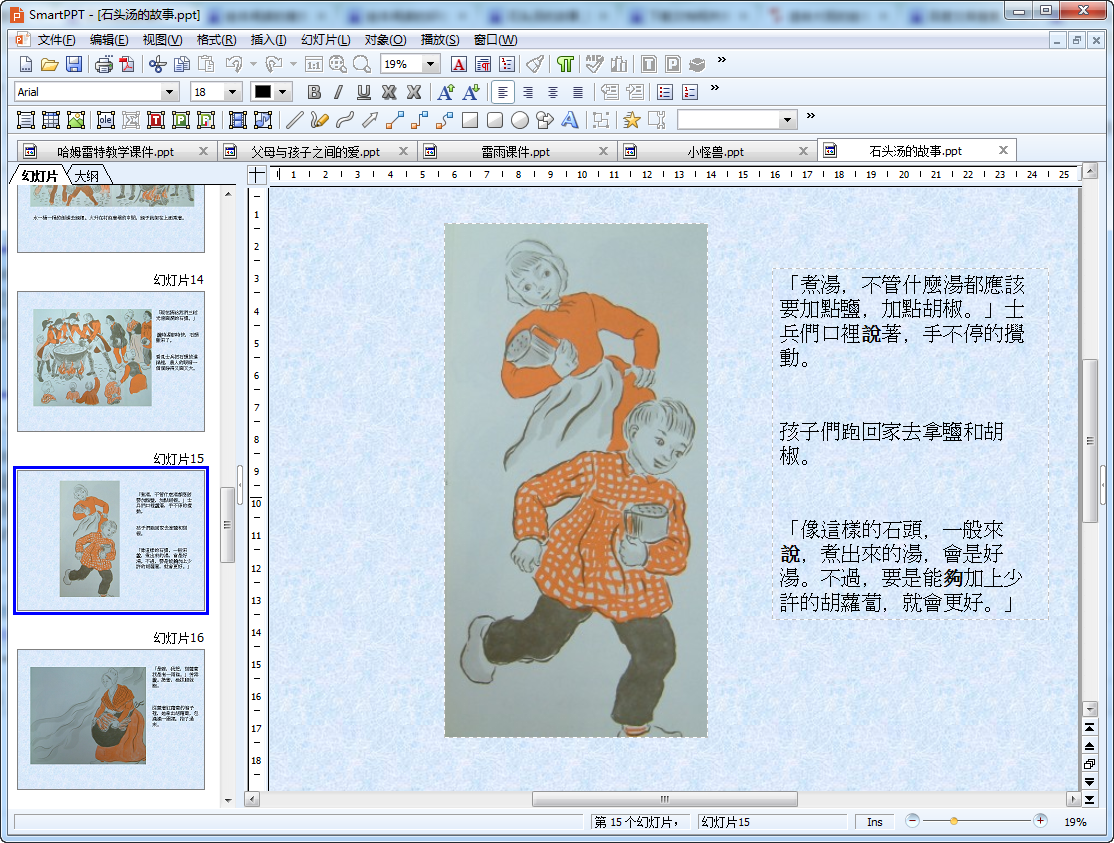
Task: Copy the selection with the copy icon
Action: (x=182, y=65)
